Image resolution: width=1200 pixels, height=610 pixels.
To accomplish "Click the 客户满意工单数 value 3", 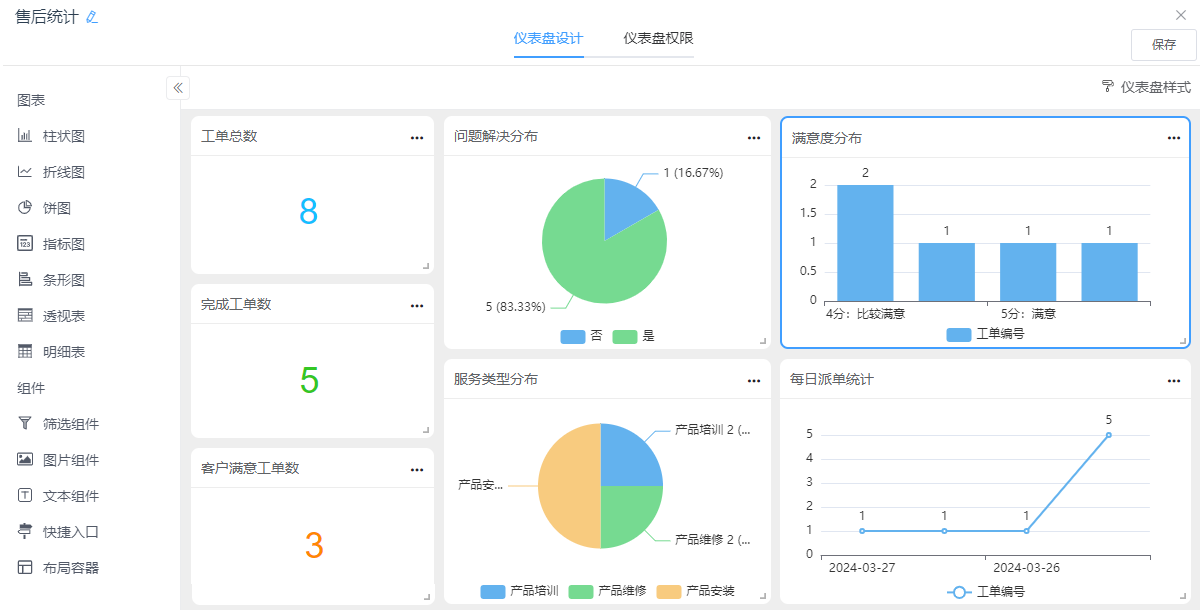I will pos(314,546).
